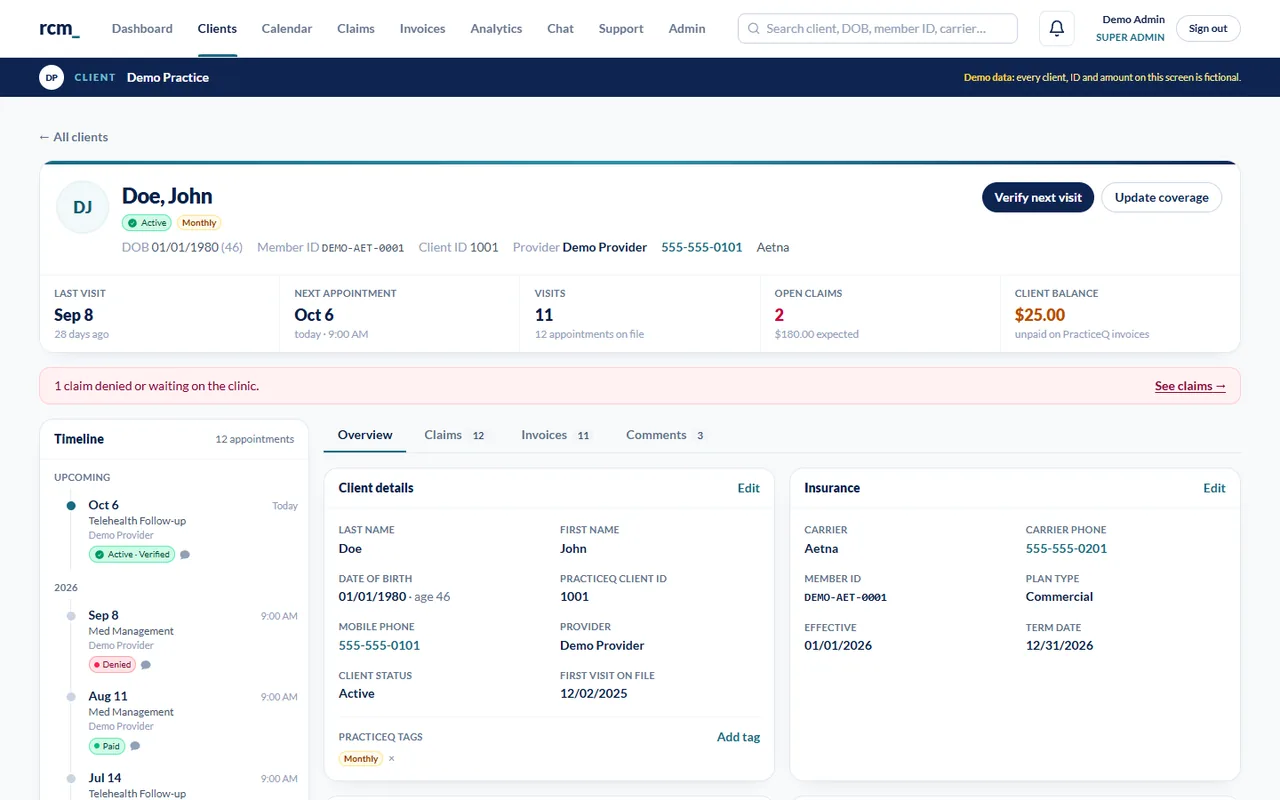Click the Member ID DEMO-AET-0001 in Insurance
Screen dimensions: 1280x800
(845, 597)
